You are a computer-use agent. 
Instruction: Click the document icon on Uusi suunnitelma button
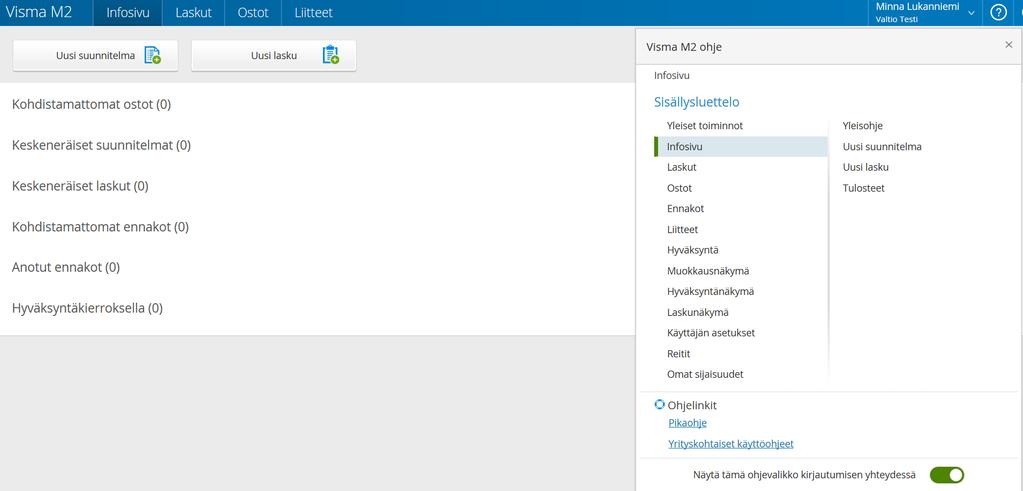click(x=152, y=55)
